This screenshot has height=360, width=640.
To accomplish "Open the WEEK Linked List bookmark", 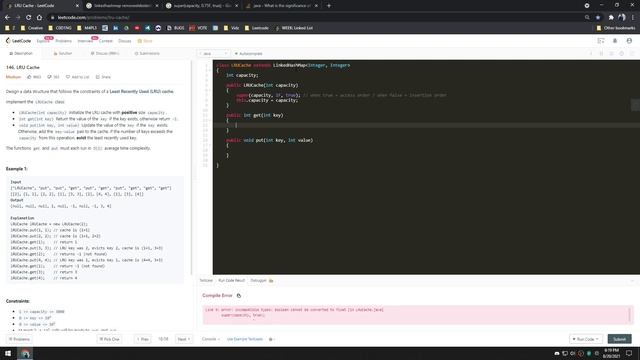I will pos(294,28).
